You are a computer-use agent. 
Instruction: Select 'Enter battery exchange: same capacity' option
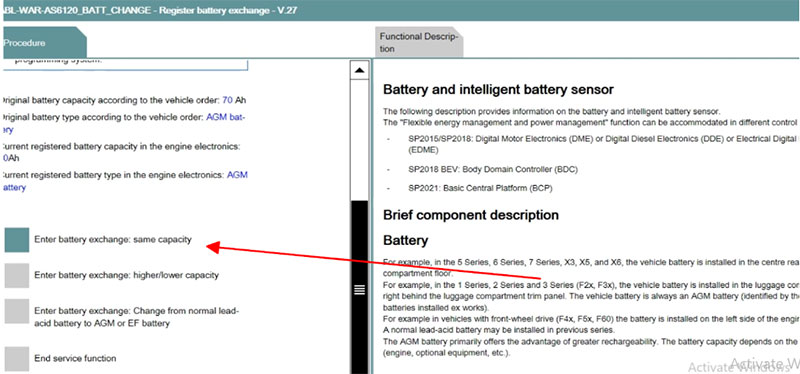click(x=17, y=240)
